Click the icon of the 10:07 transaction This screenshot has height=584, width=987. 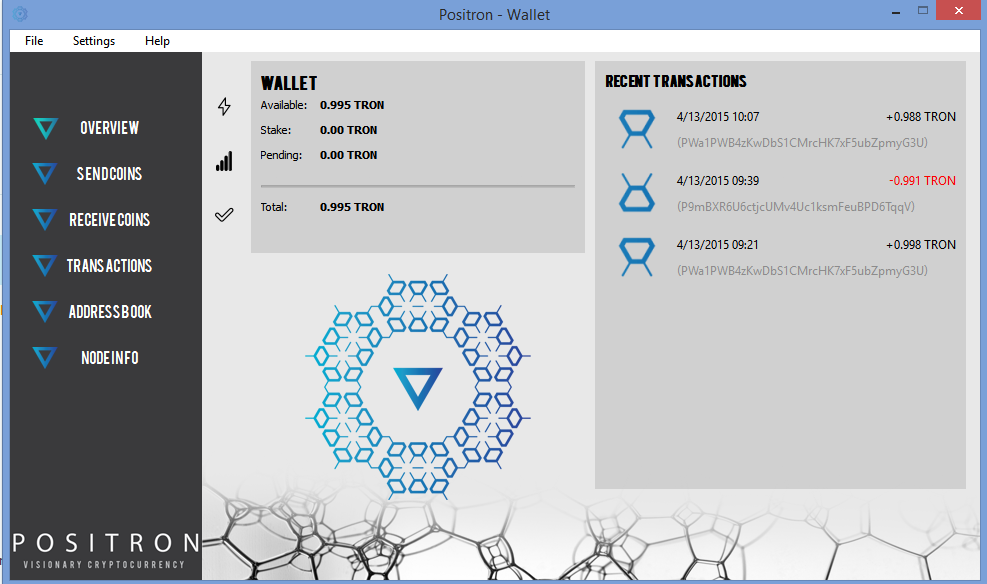[x=637, y=129]
